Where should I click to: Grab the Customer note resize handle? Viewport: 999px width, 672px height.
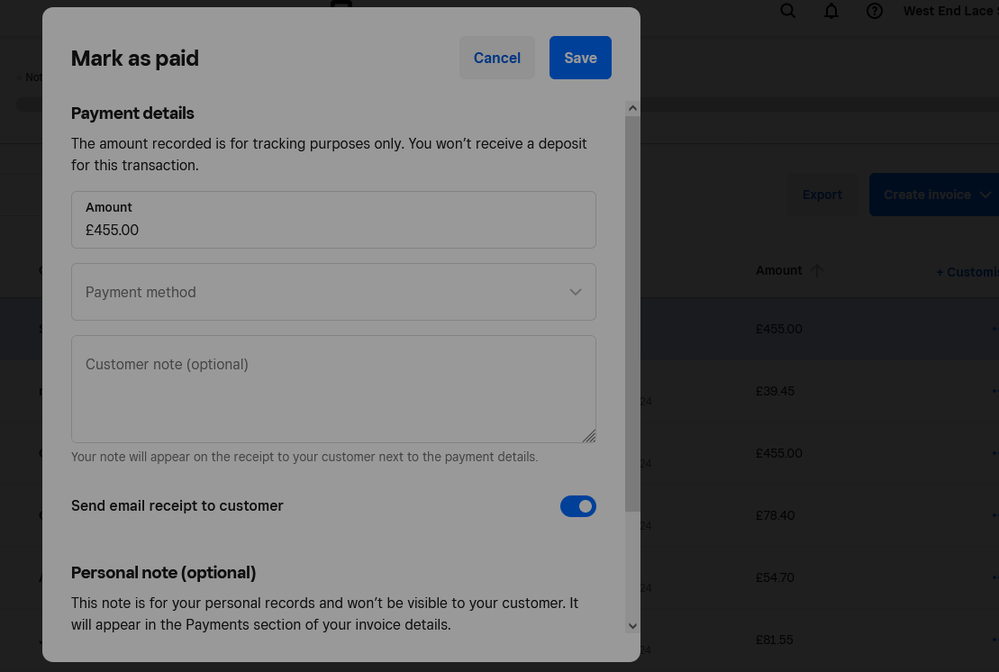(589, 435)
